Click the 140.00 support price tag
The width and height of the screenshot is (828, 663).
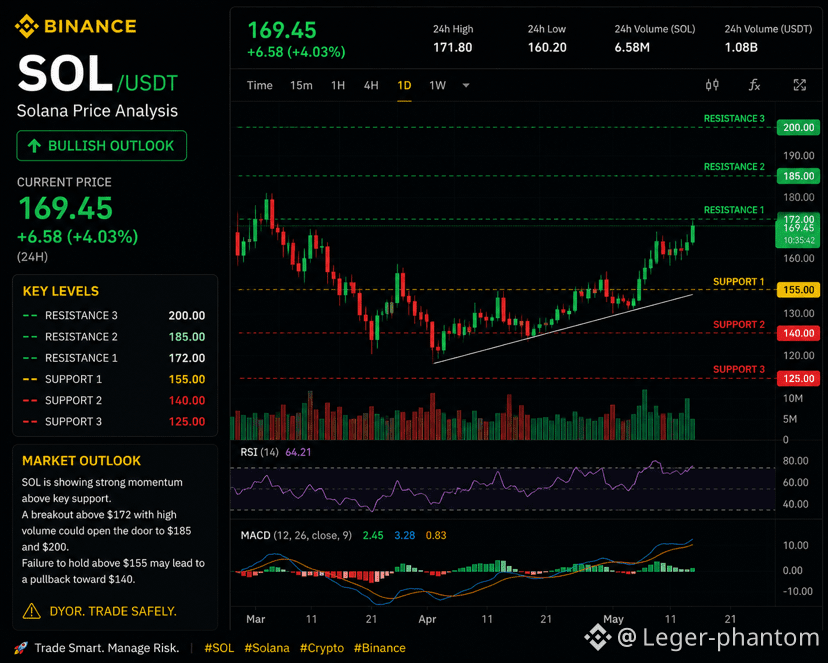point(798,333)
